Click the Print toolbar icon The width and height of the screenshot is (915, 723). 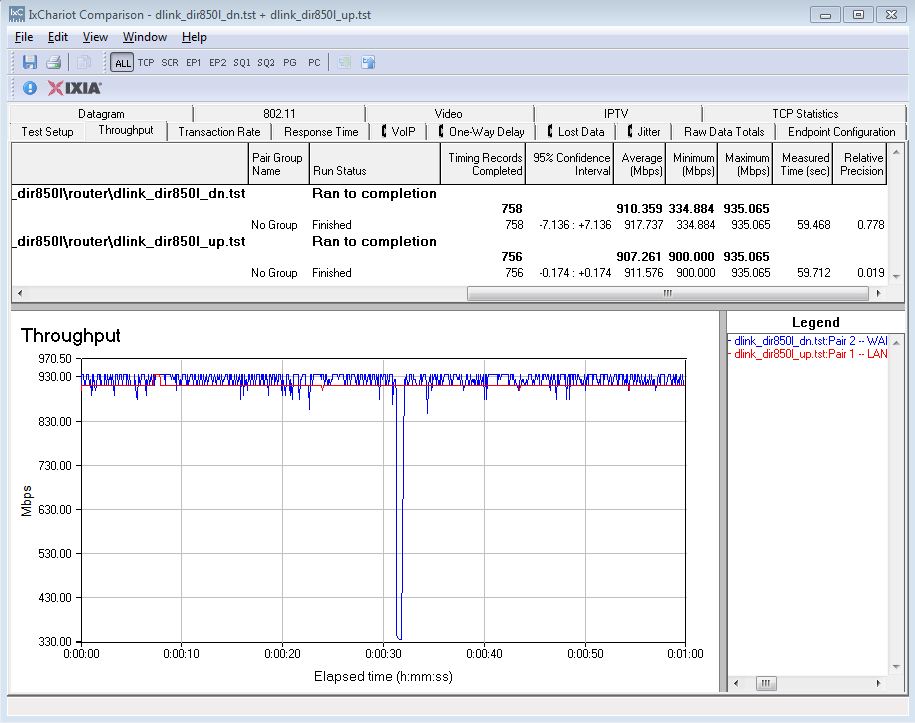tap(54, 62)
